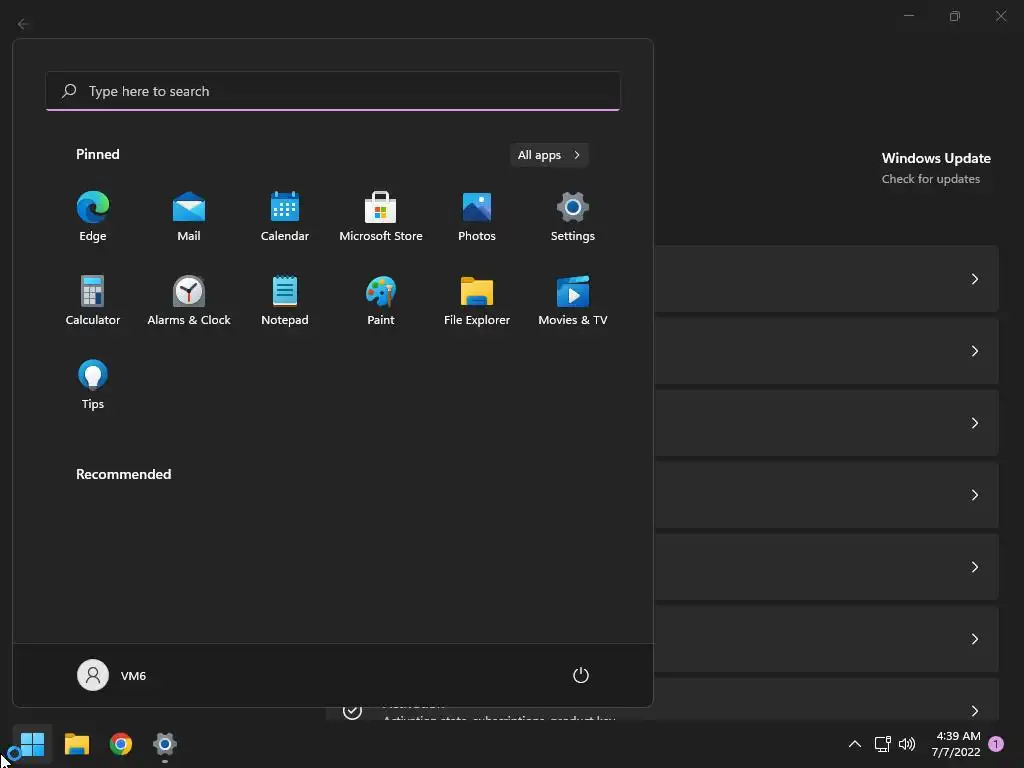Image resolution: width=1024 pixels, height=768 pixels.
Task: Open the Edge browser from pinned apps
Action: click(93, 217)
